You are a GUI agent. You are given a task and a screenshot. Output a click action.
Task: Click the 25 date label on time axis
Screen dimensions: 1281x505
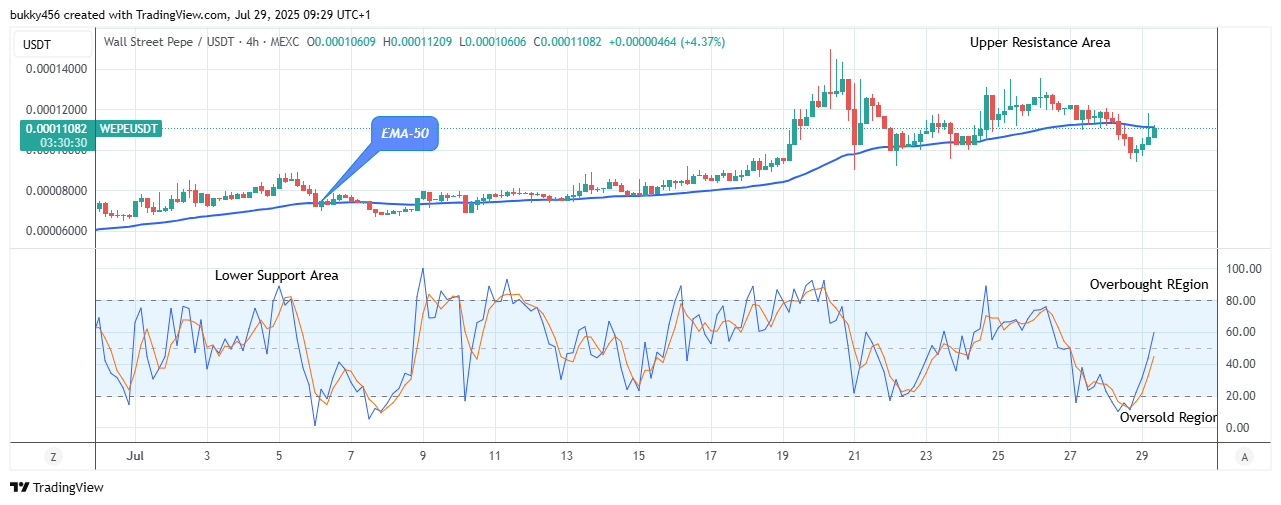pos(998,456)
